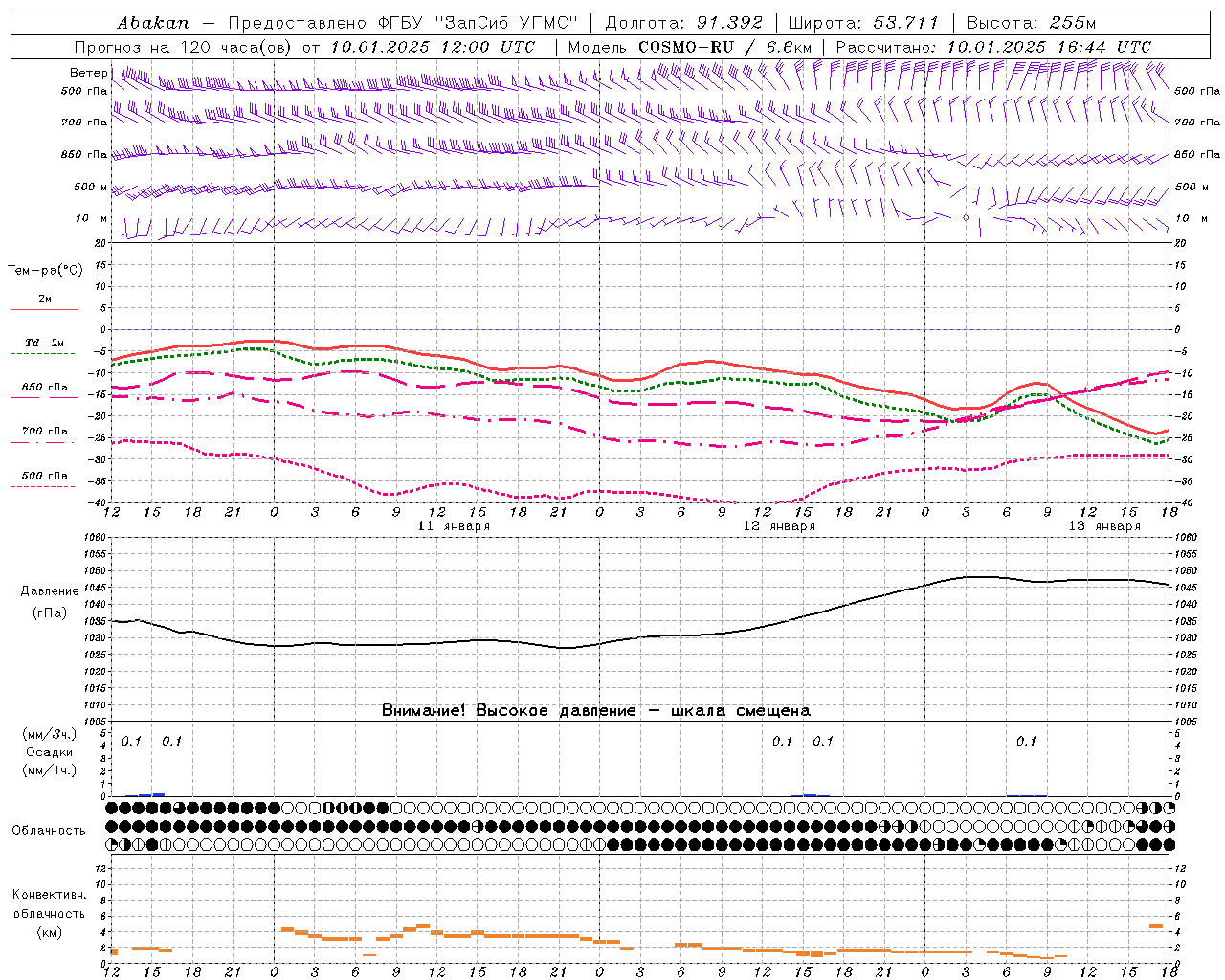Image resolution: width=1225 pixels, height=980 pixels.
Task: Select the text 'Предоставлено ФГБУ "ЗапСиб УГМС"'
Action: pos(403,23)
